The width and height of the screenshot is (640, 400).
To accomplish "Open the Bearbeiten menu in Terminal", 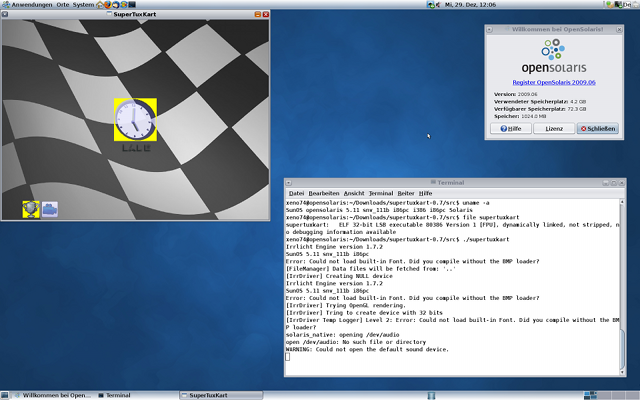I will tap(324, 193).
